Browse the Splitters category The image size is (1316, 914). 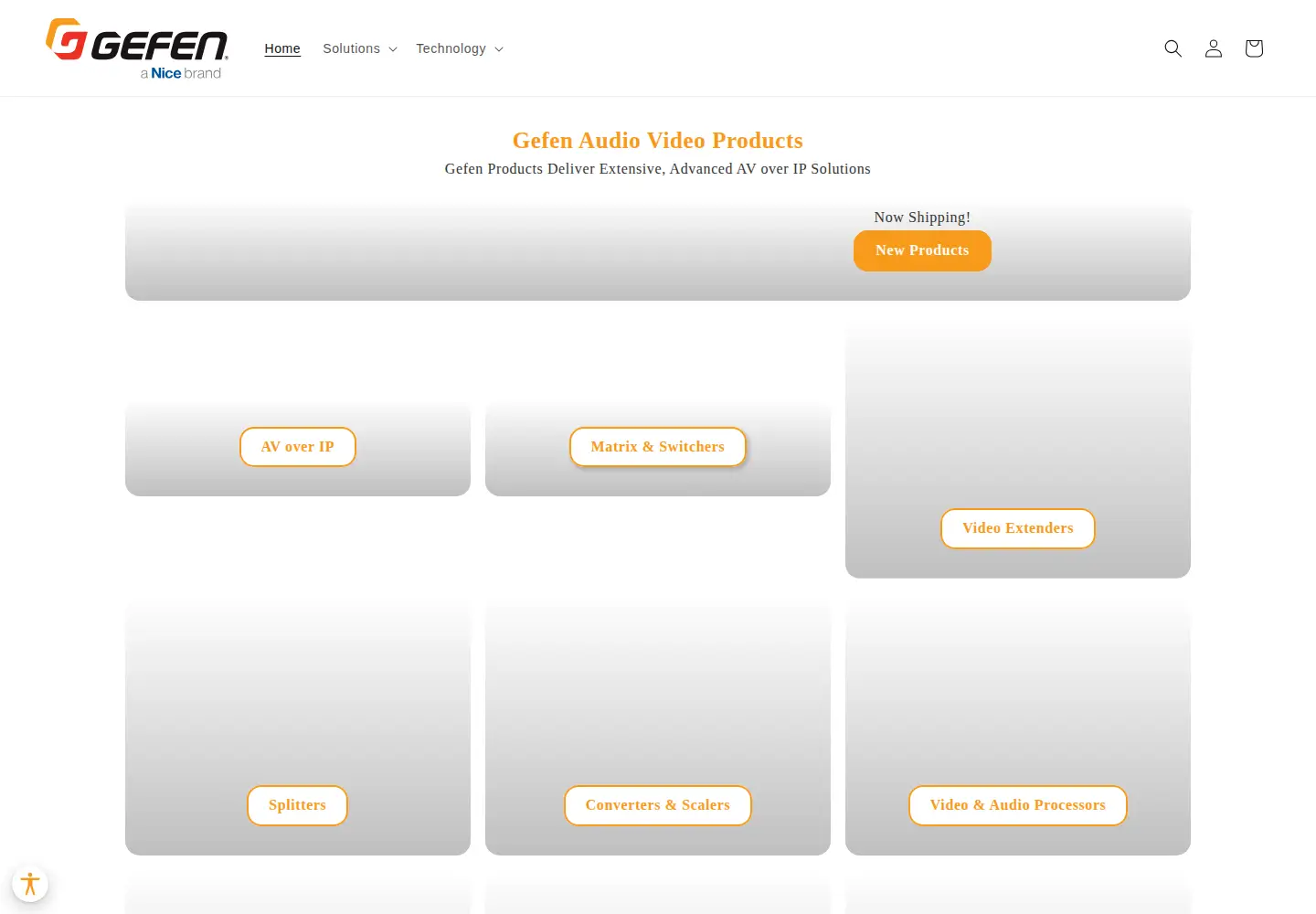[x=297, y=805]
